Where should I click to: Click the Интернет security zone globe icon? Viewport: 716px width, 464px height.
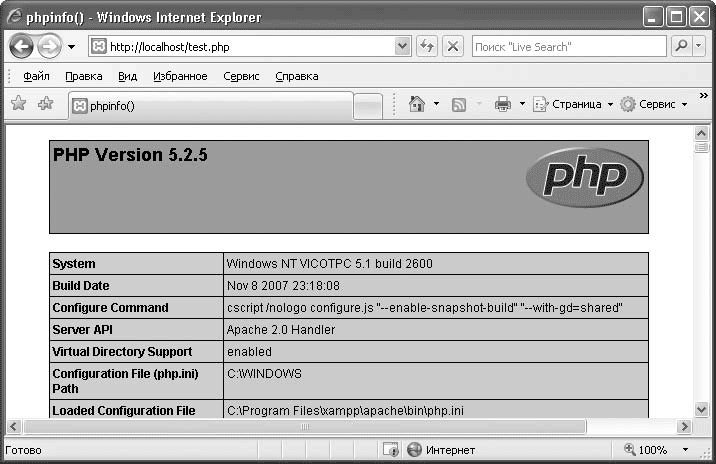(414, 450)
